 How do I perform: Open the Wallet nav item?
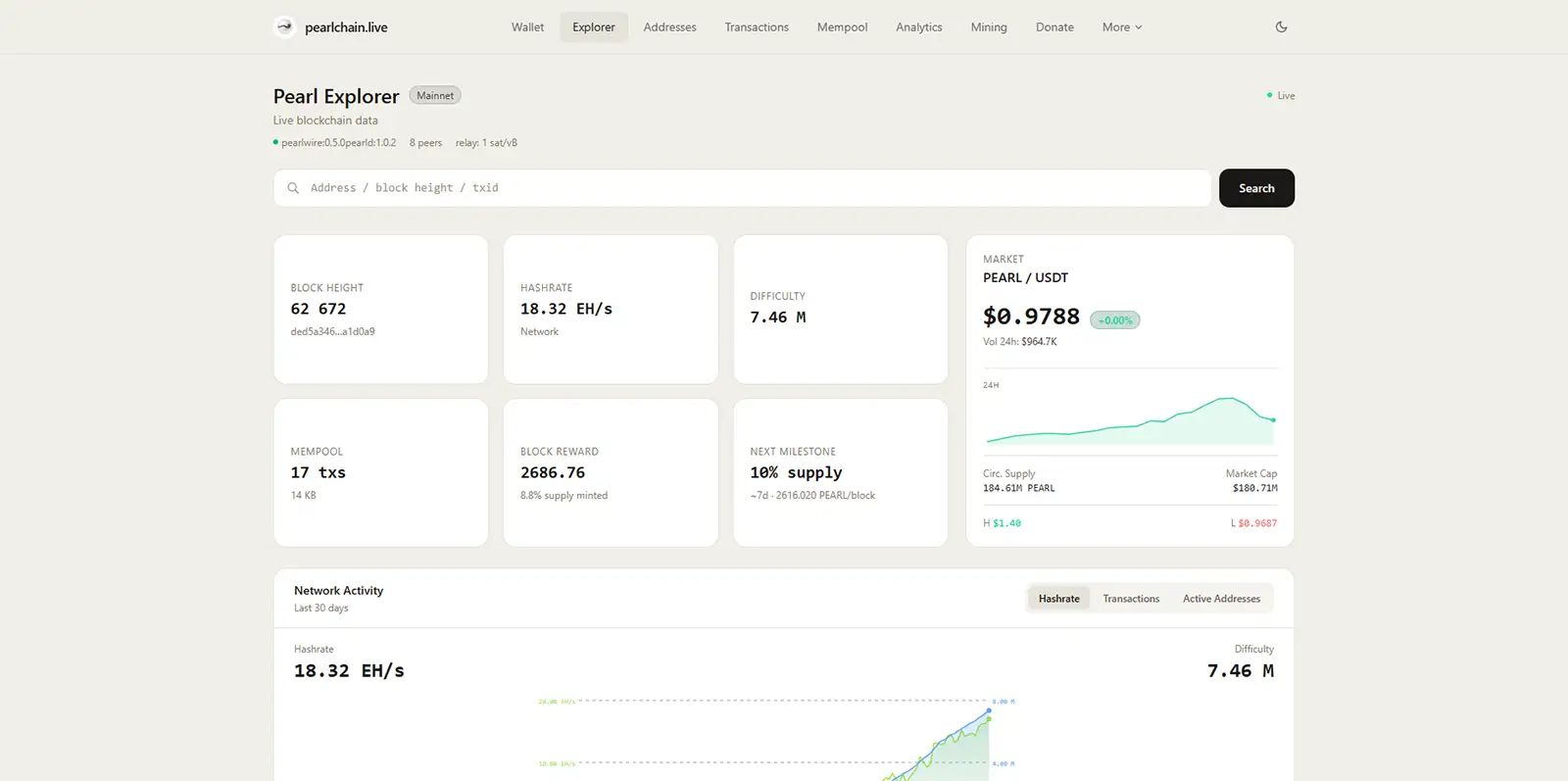click(527, 27)
